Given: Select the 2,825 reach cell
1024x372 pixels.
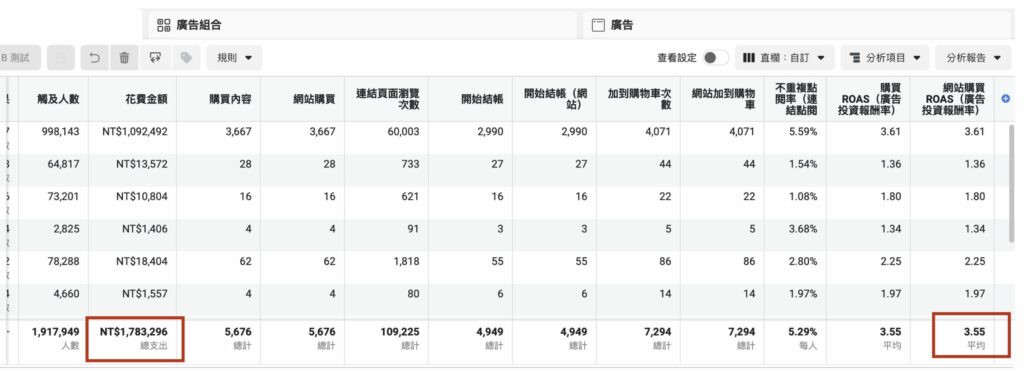Looking at the screenshot, I should [54, 236].
